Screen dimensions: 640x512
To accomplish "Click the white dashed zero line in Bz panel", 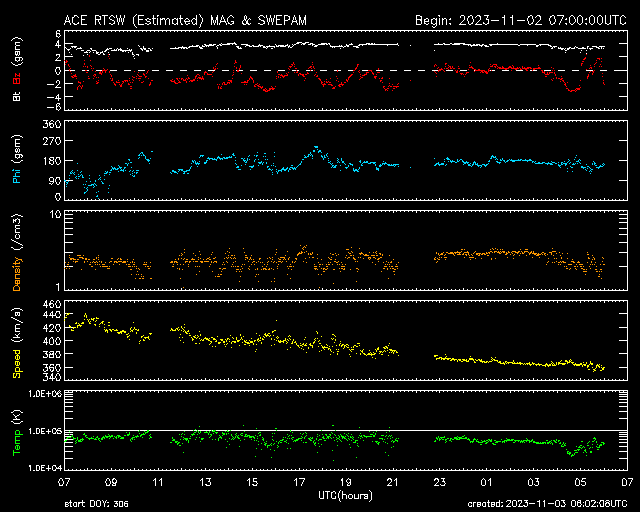I will point(346,70).
